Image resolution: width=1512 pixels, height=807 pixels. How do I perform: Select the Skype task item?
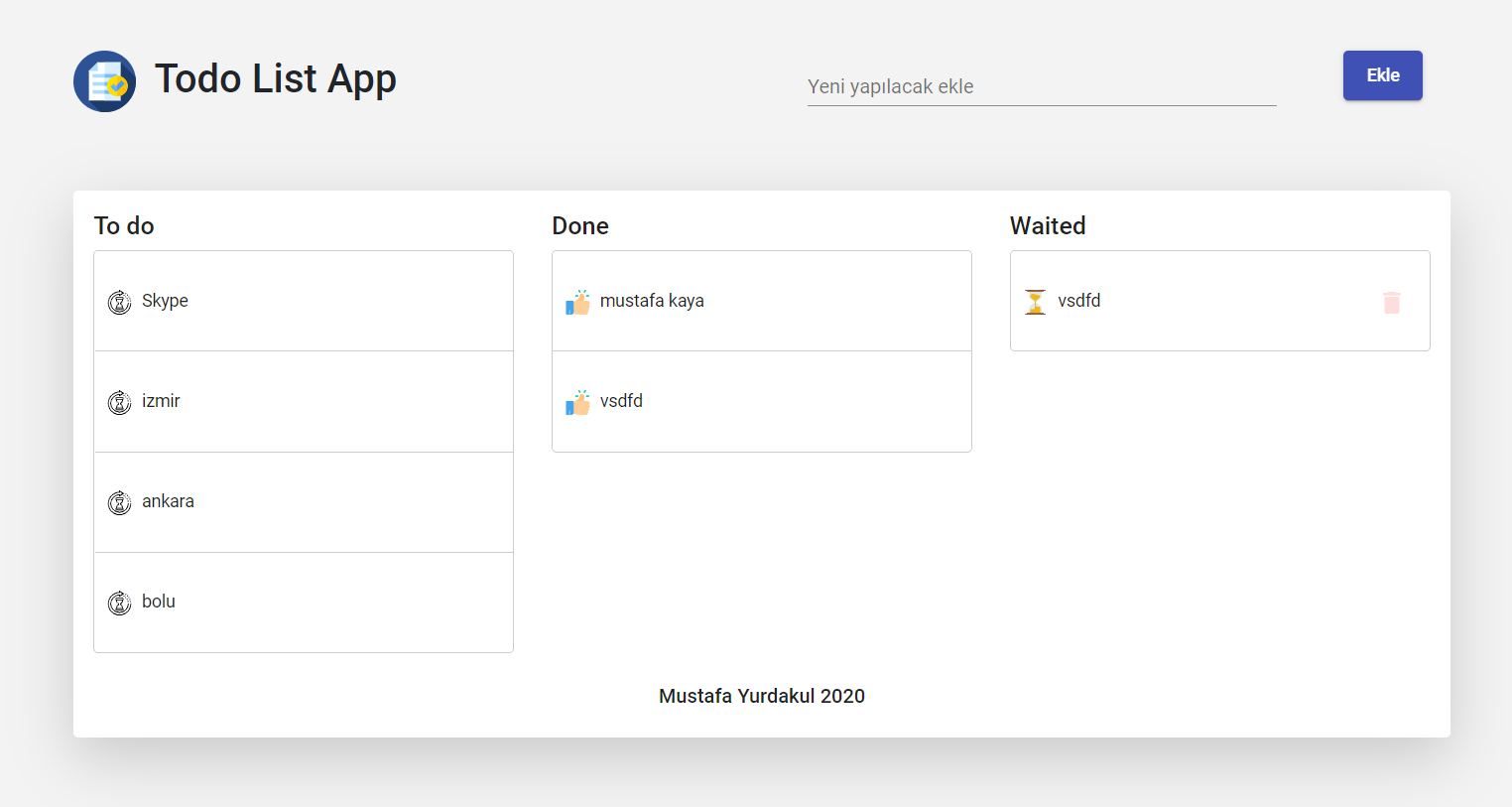[x=303, y=301]
